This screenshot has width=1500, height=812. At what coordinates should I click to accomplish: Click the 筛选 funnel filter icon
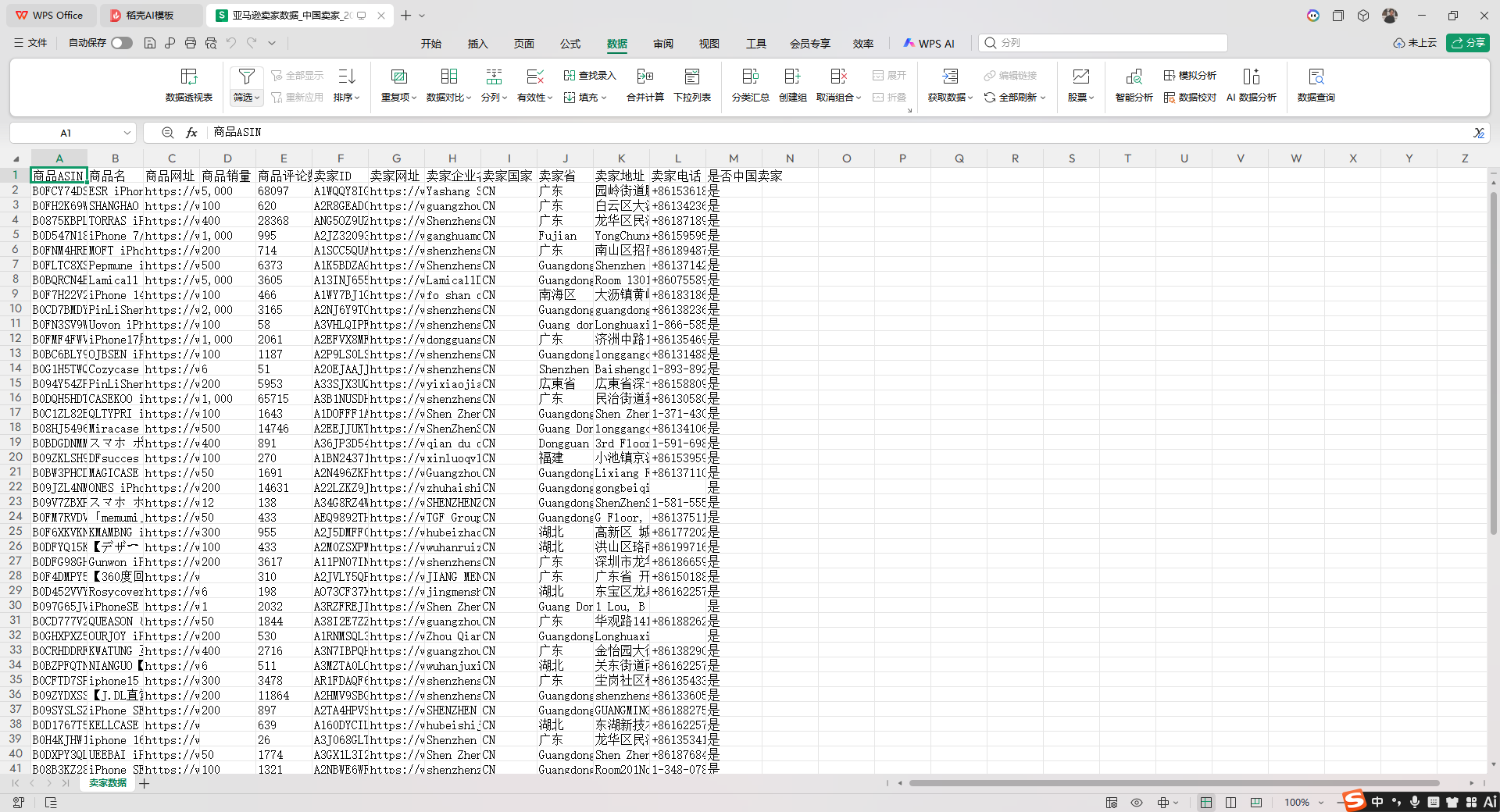(x=246, y=77)
